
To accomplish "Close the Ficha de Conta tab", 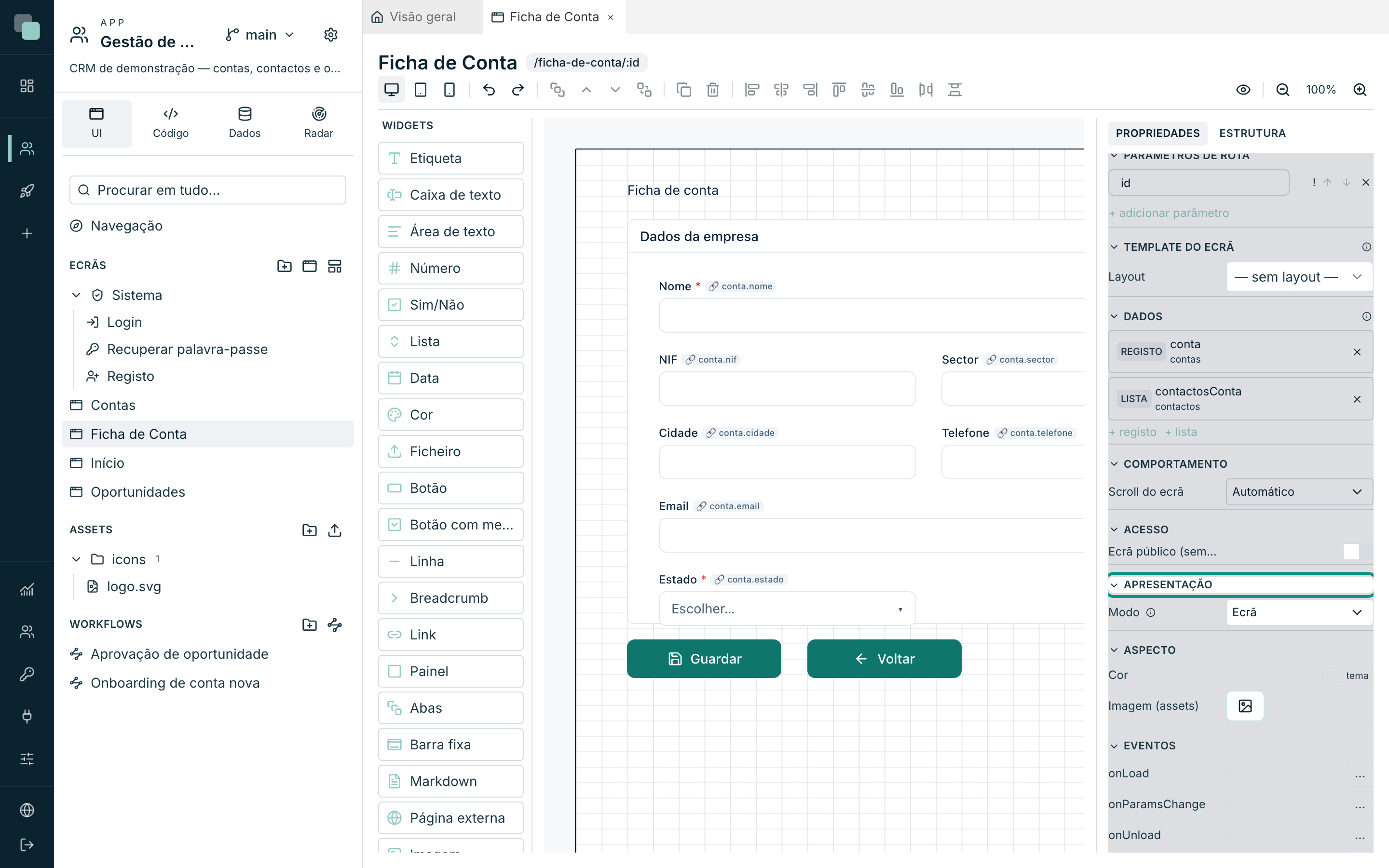I will point(611,17).
